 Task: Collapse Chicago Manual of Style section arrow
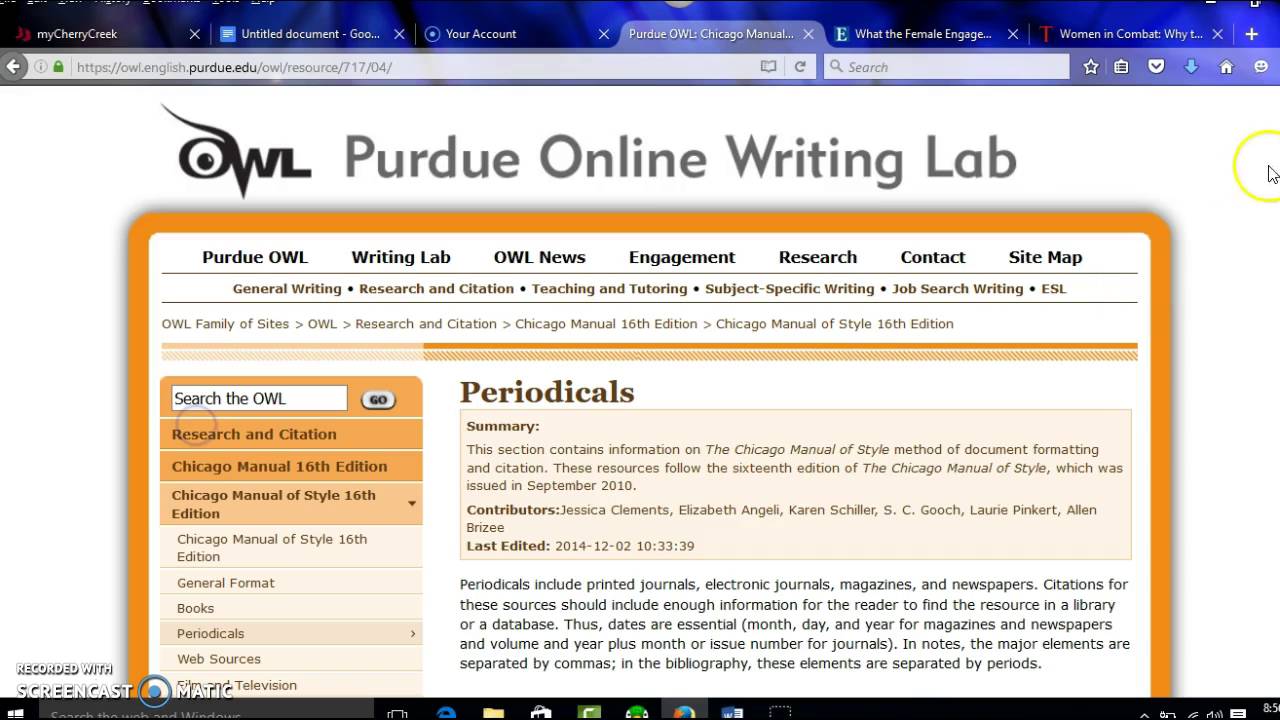click(412, 504)
